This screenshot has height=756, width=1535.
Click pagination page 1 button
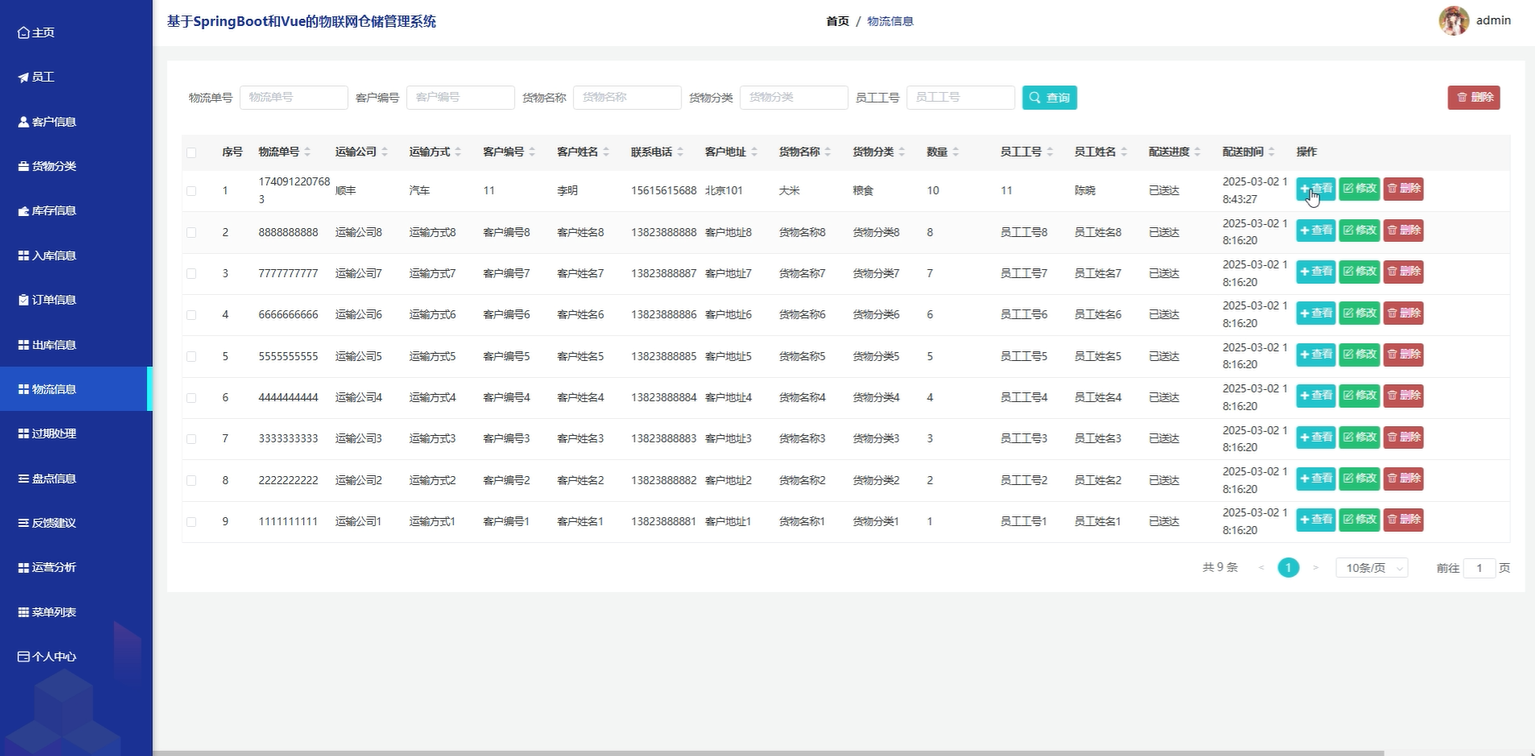pos(1289,568)
